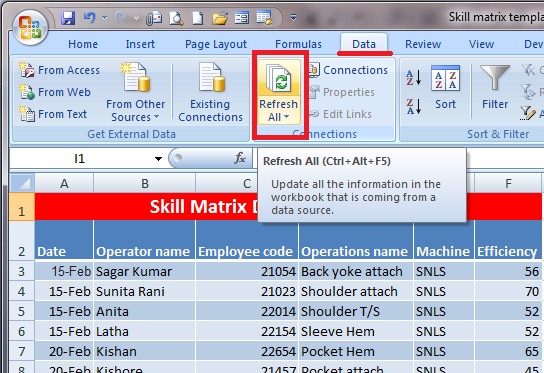Click the table-with-pencil icon beside the form icon

[x=264, y=18]
